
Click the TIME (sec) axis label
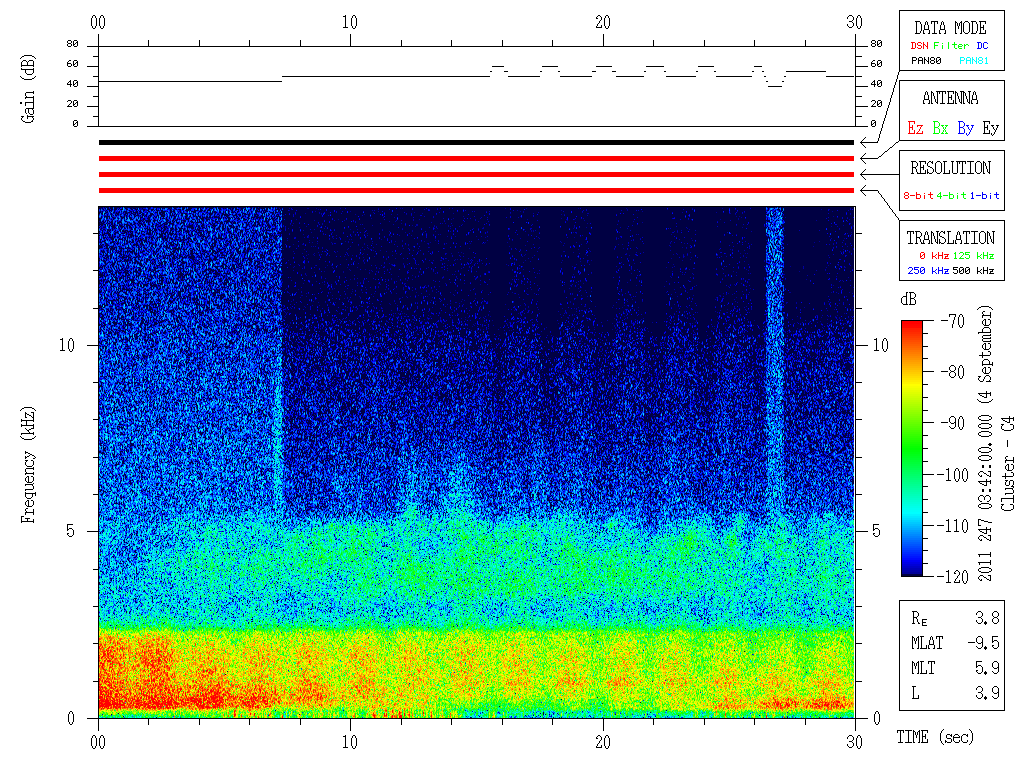pos(935,737)
